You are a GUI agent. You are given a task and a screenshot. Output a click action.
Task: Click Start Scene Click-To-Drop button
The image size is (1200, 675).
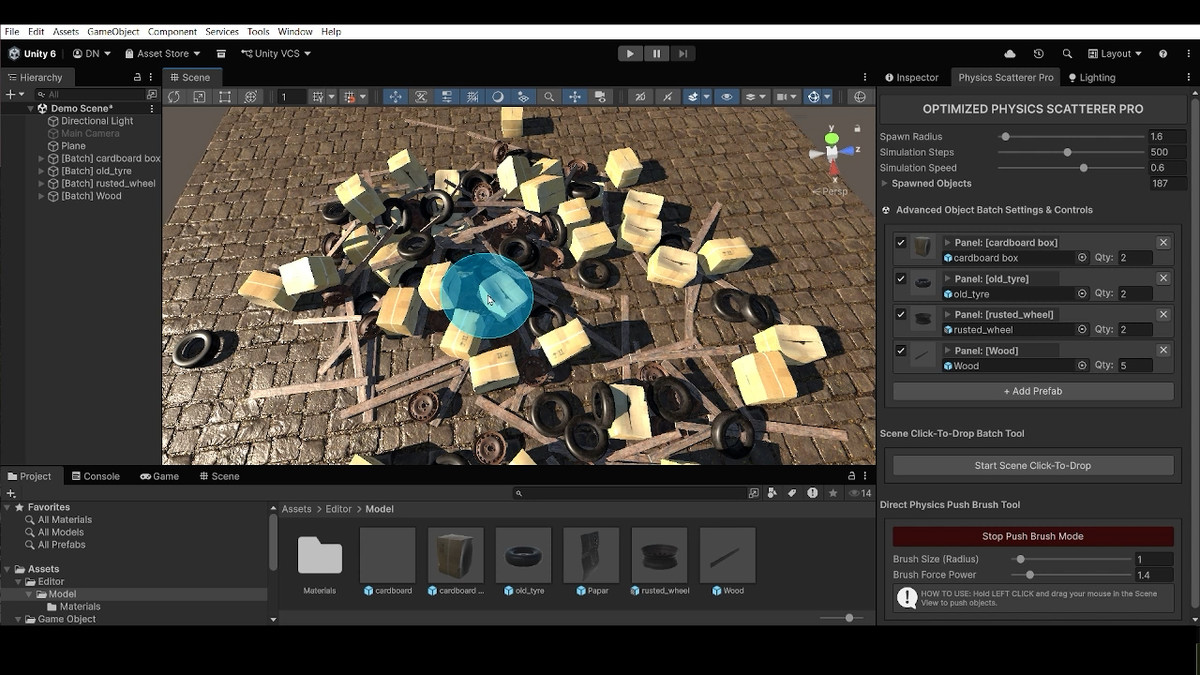pos(1033,465)
